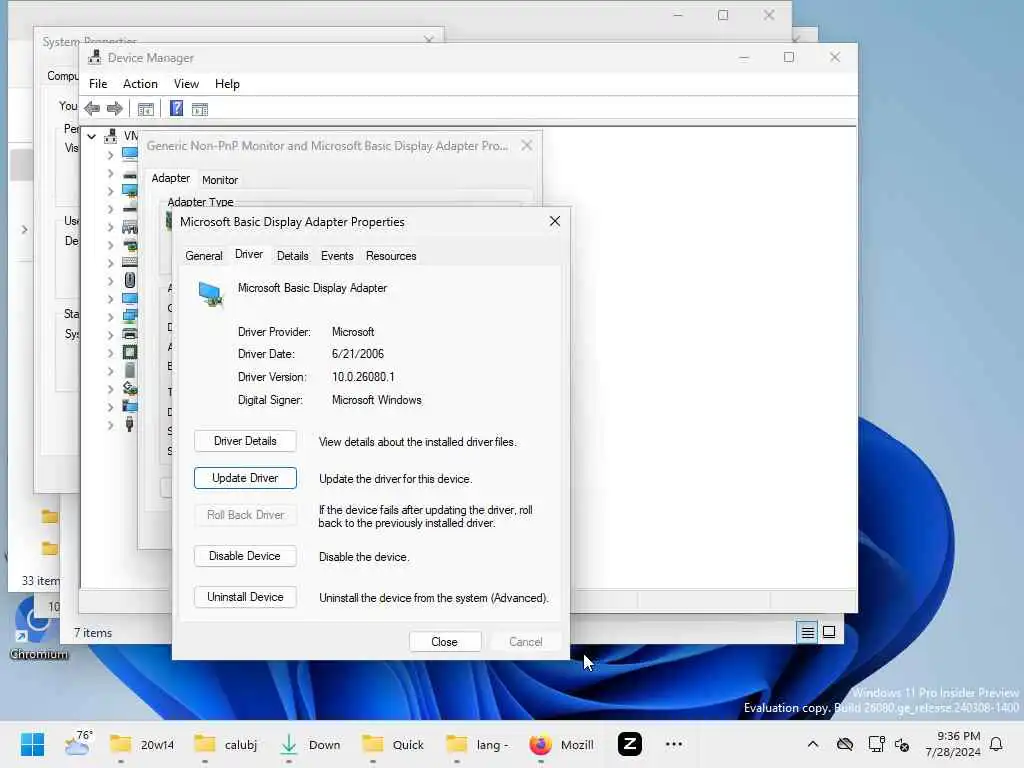
Task: Expand the mouse category node
Action: [x=110, y=281]
